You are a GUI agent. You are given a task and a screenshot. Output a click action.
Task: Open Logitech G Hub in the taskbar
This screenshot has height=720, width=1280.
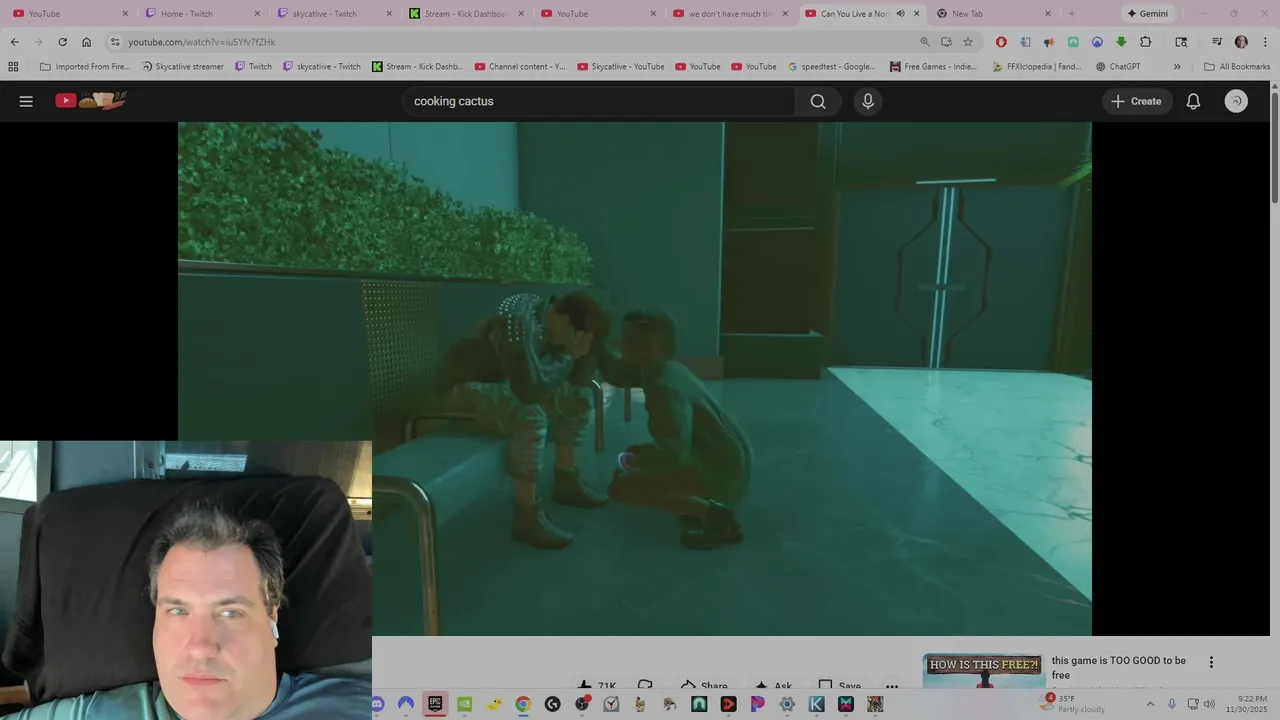click(x=552, y=704)
